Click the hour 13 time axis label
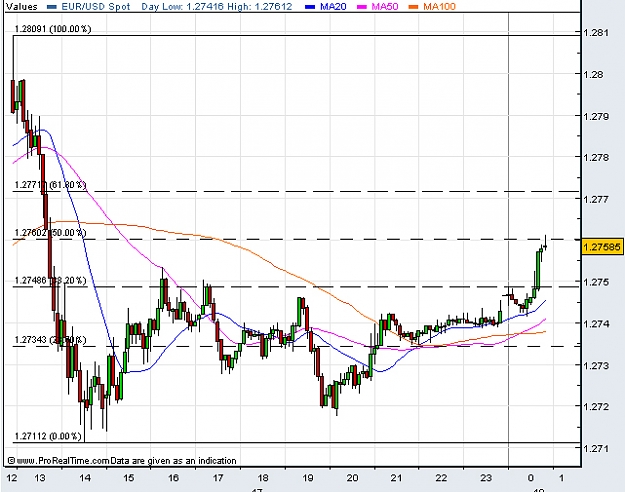This screenshot has width=625, height=492. pos(40,477)
